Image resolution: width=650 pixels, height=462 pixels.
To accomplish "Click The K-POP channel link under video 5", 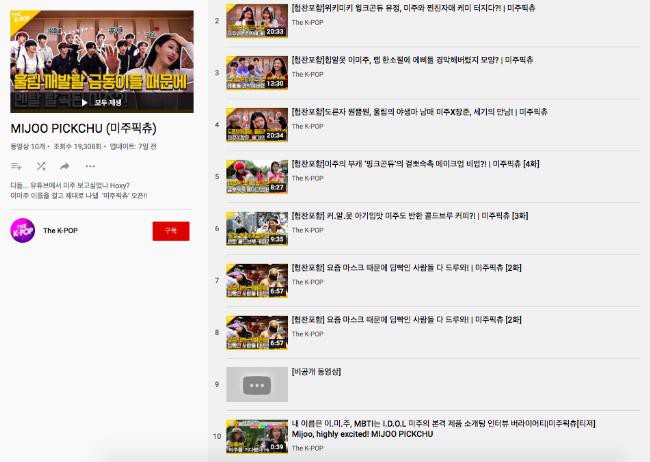I will [308, 178].
